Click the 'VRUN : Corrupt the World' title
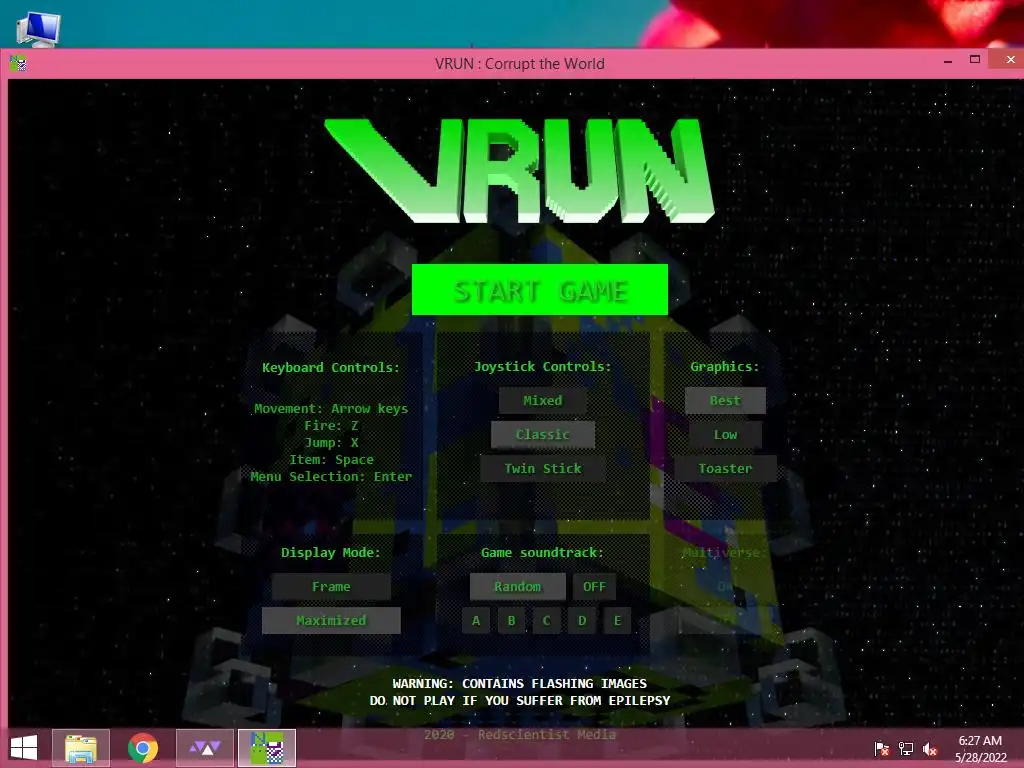 [x=520, y=63]
